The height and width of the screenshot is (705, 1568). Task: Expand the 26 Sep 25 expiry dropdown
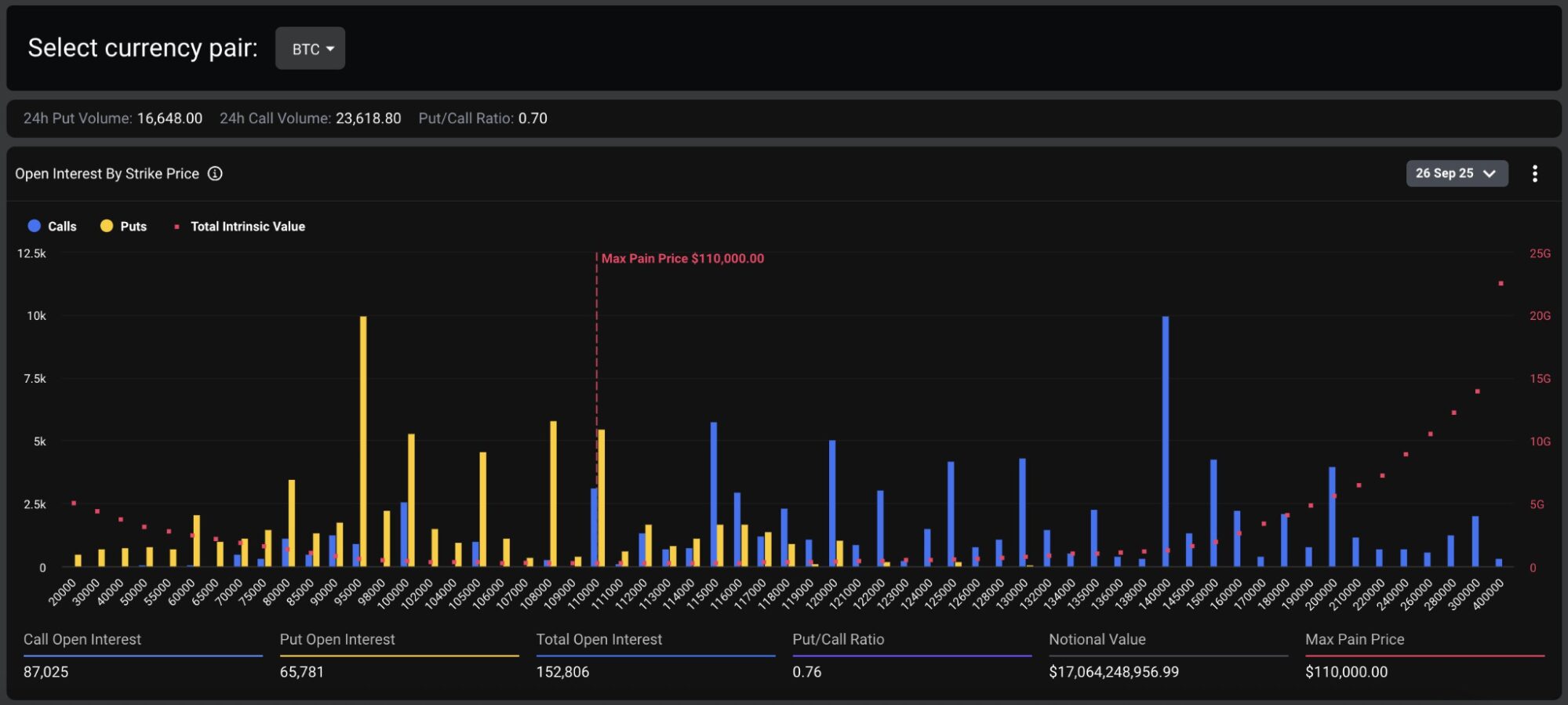click(x=1457, y=173)
